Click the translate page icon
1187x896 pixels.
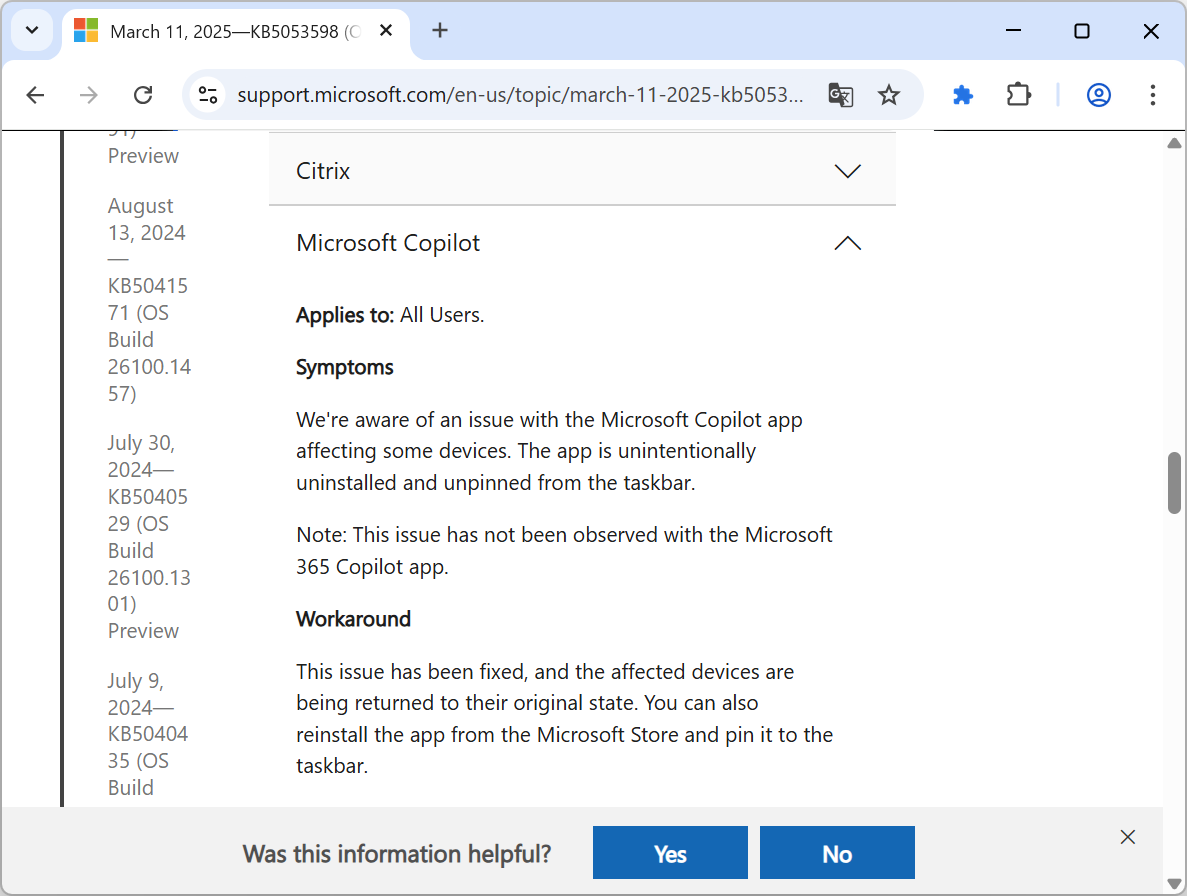(x=840, y=95)
